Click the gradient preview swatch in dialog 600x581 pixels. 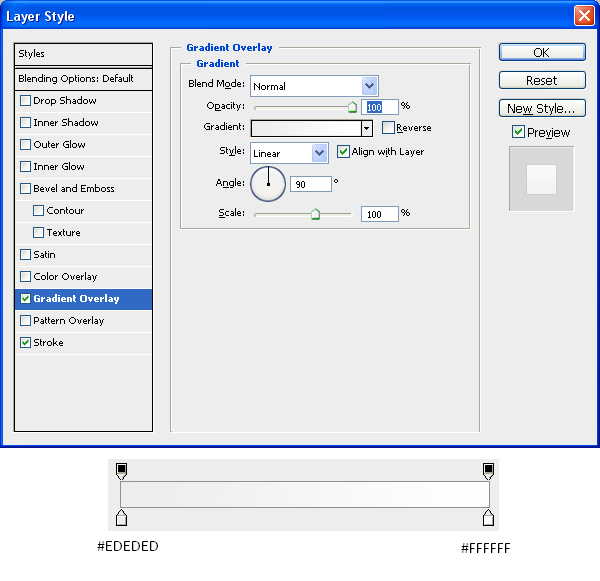point(306,128)
